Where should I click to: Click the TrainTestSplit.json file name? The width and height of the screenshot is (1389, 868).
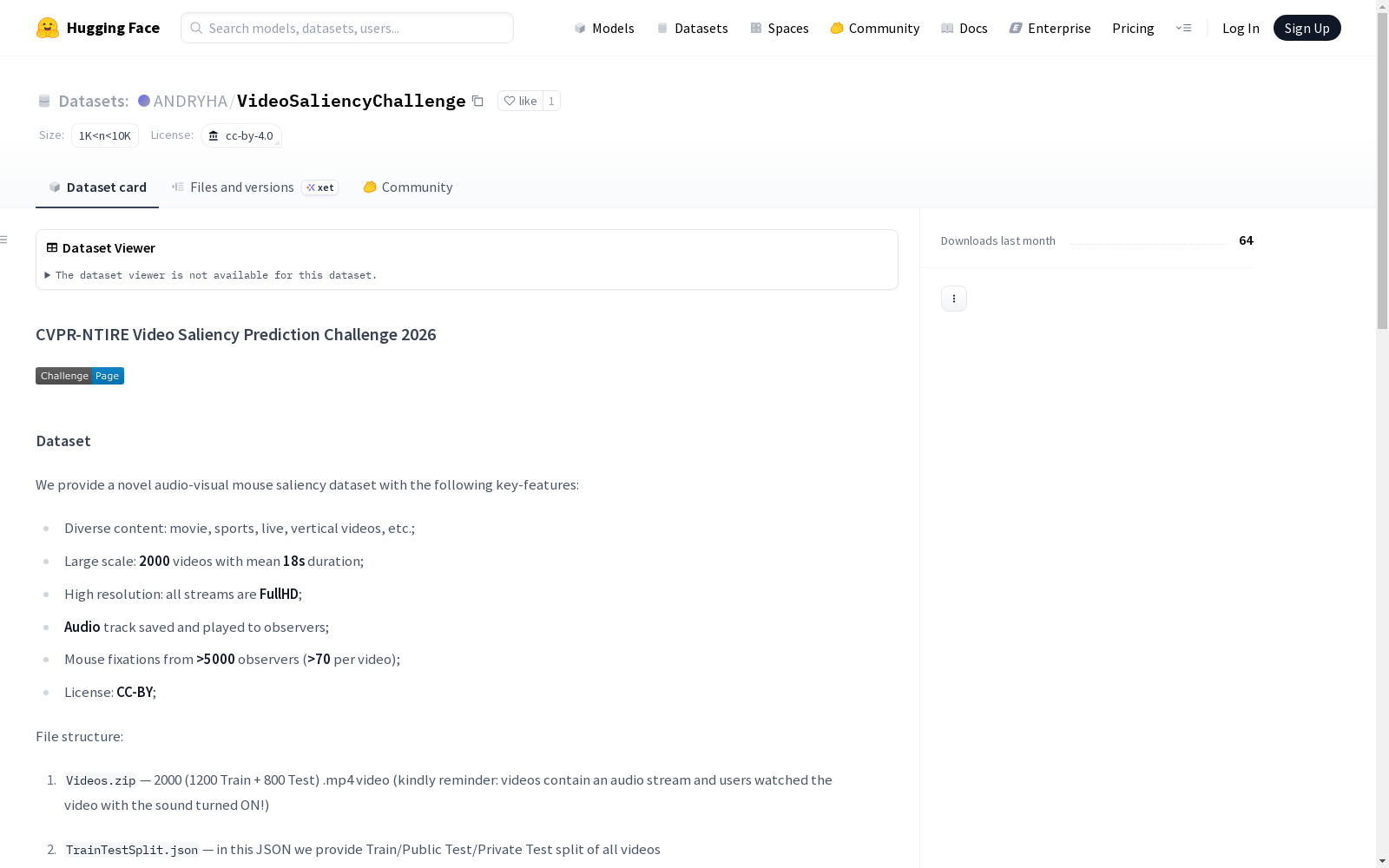[132, 850]
